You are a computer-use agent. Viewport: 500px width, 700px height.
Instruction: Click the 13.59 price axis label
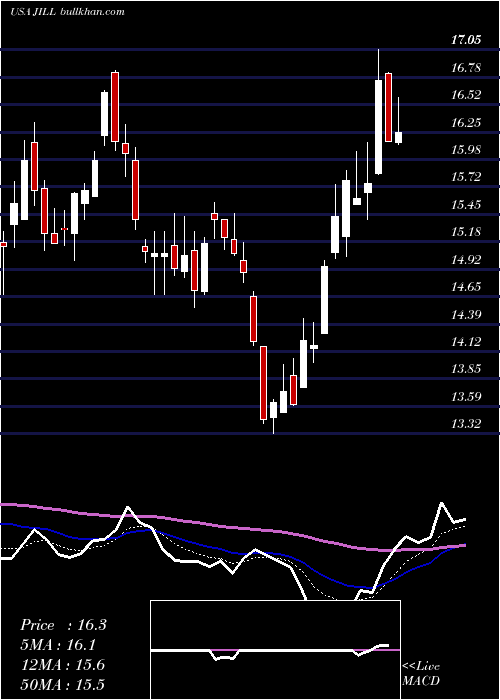click(466, 397)
